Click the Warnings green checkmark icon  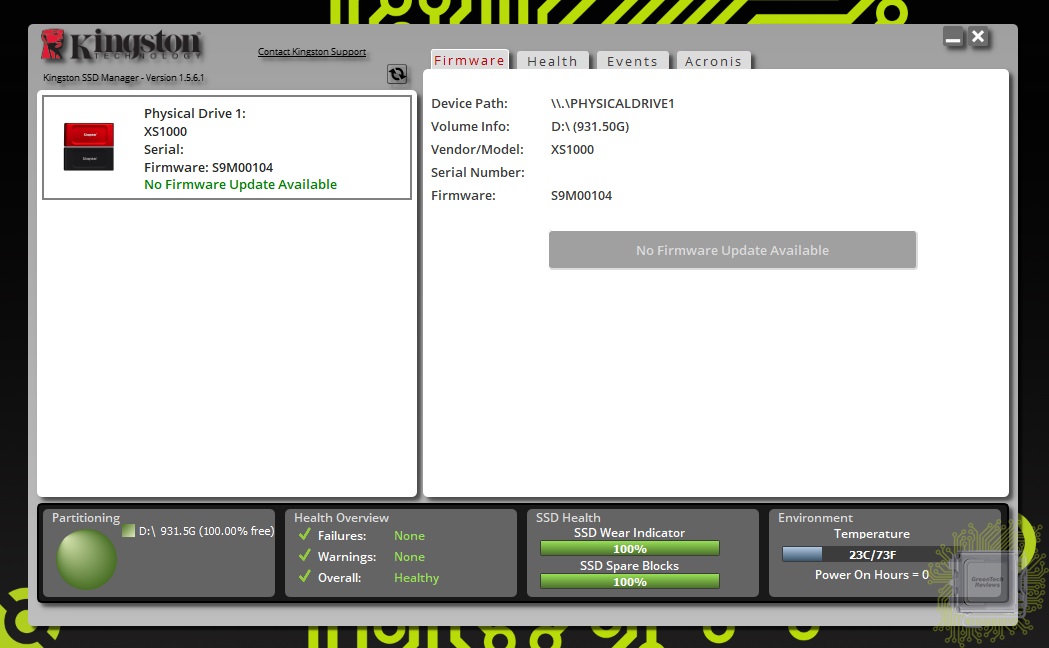[305, 556]
